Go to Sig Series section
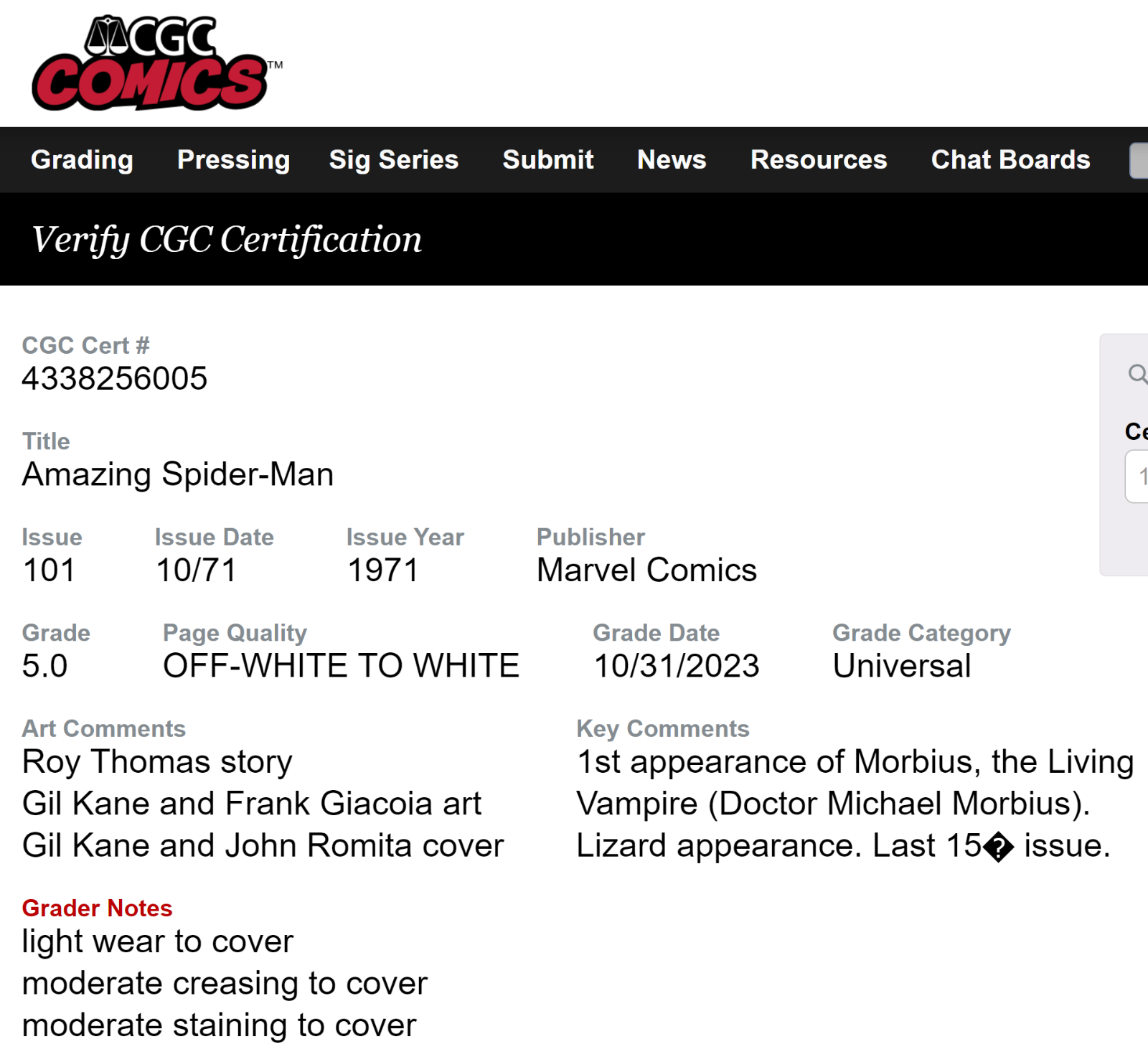The height and width of the screenshot is (1057, 1148). click(393, 159)
